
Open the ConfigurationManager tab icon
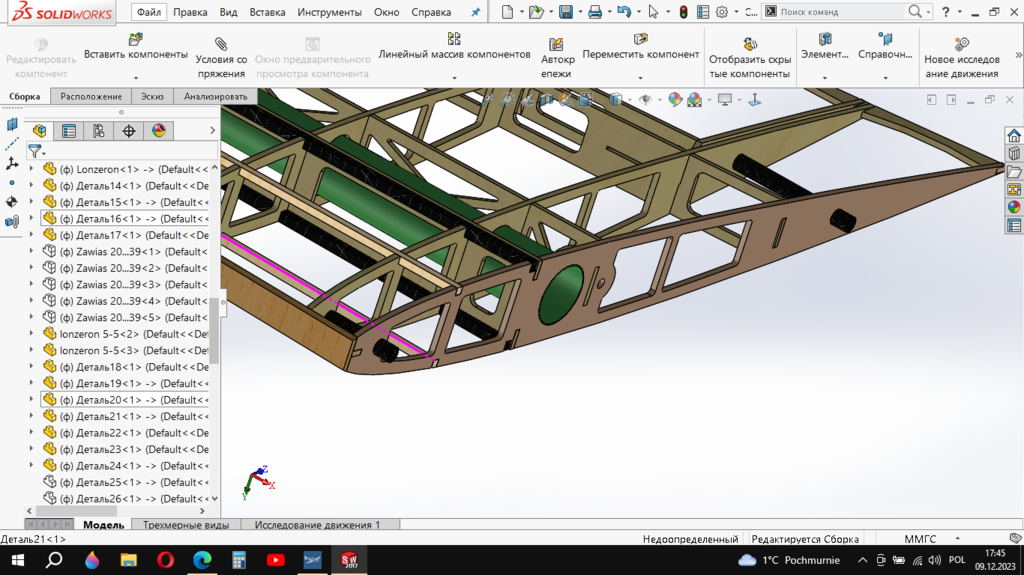pyautogui.click(x=98, y=131)
